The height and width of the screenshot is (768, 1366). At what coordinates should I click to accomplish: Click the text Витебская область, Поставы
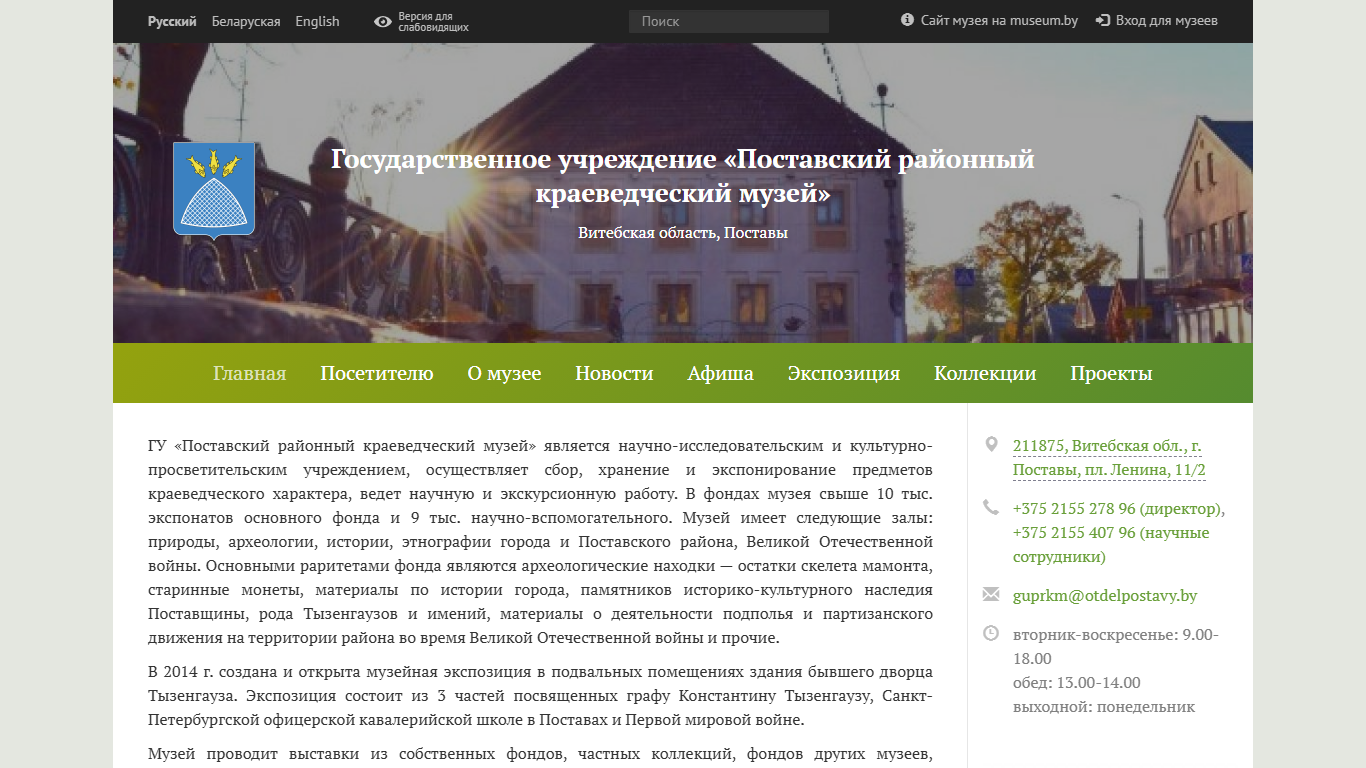point(683,232)
